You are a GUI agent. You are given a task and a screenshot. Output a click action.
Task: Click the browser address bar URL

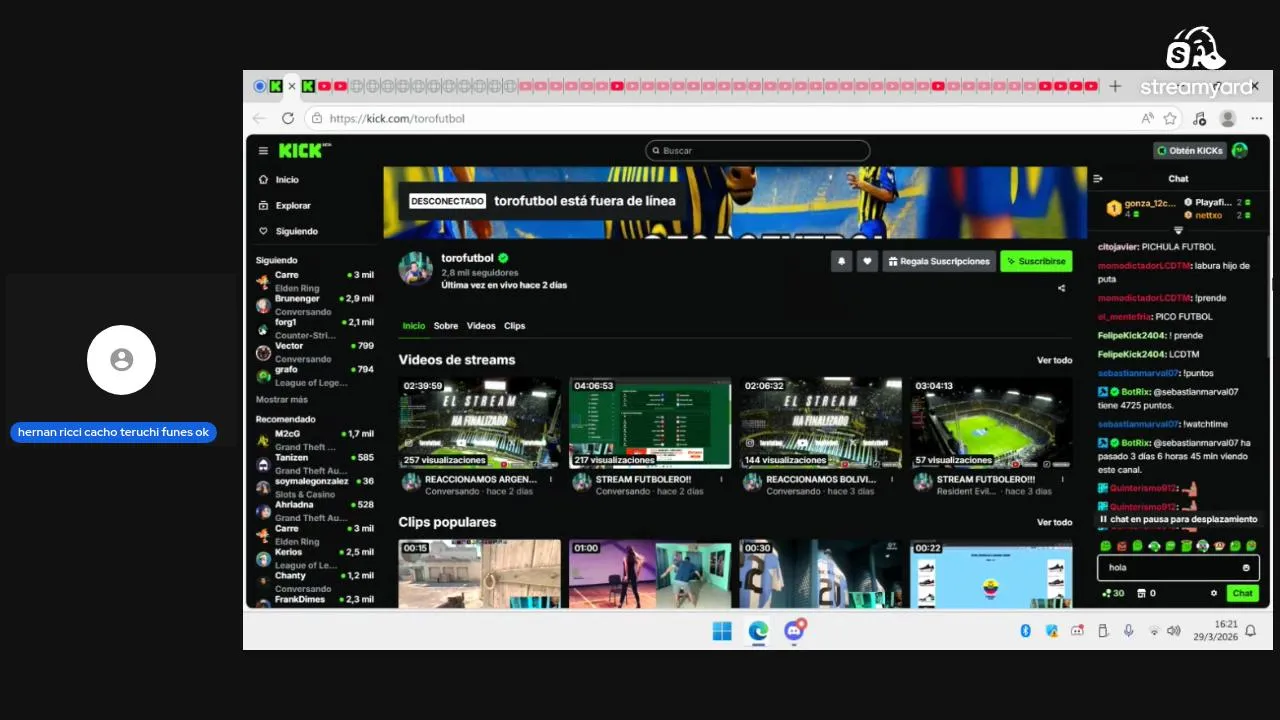[397, 118]
